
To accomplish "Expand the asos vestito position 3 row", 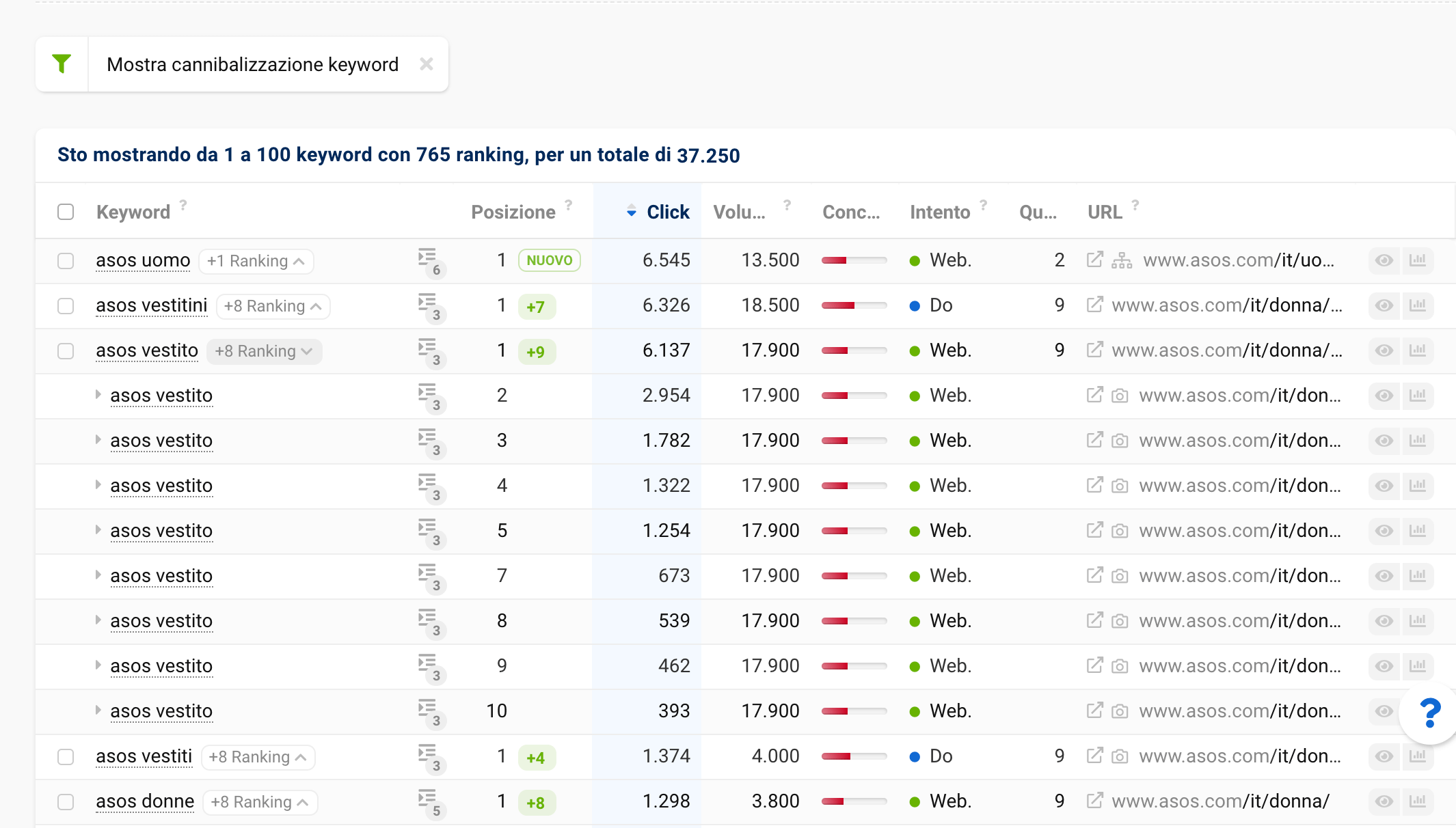I will tap(98, 440).
